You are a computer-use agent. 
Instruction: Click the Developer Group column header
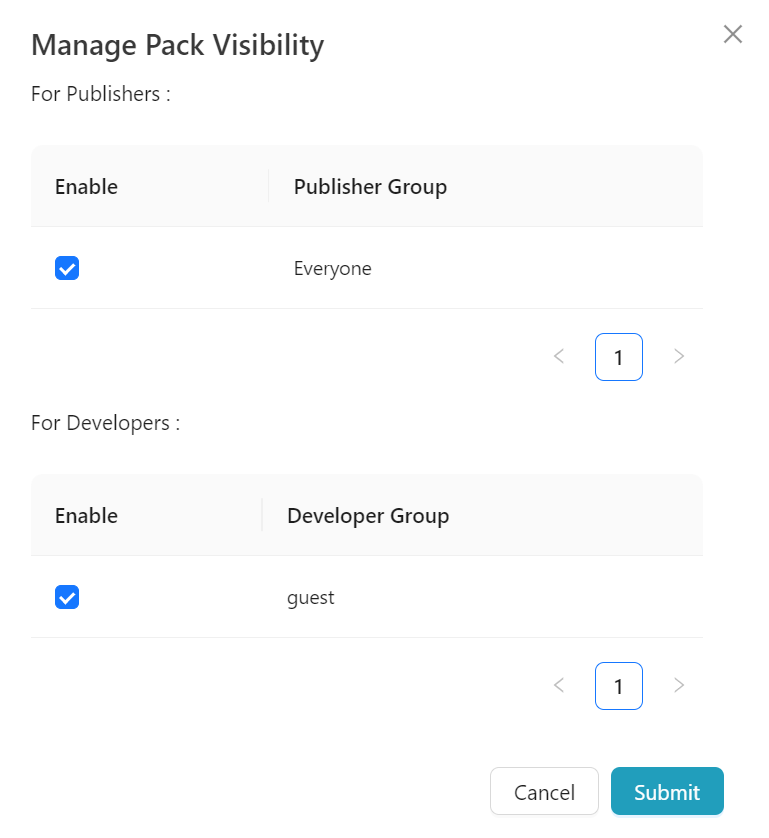click(368, 516)
